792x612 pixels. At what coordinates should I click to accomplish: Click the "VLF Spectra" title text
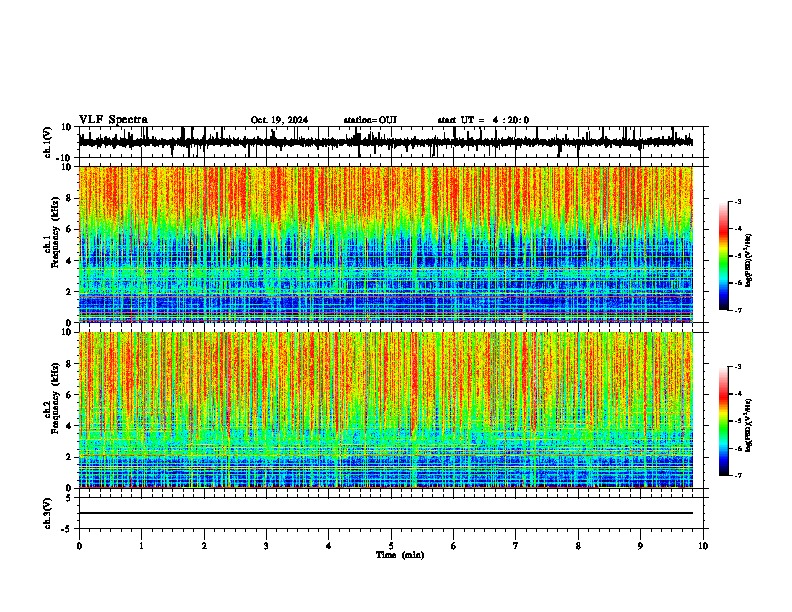[113, 120]
